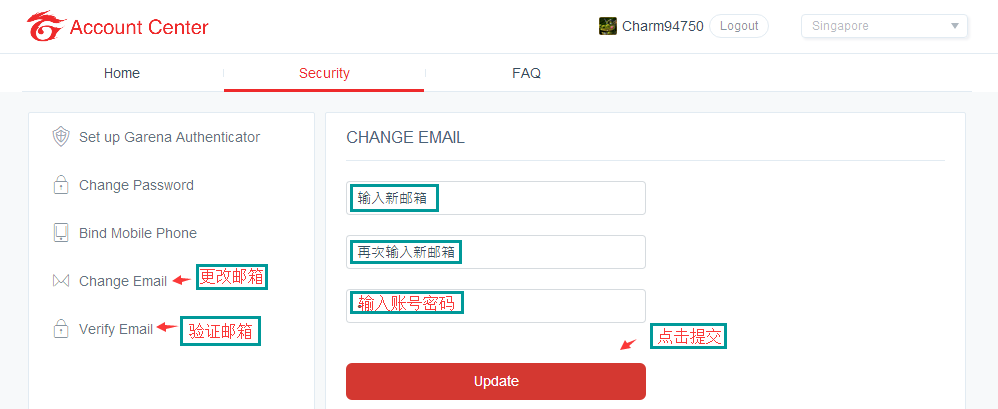
Task: Open Set up Garena Authenticator
Action: coord(169,137)
